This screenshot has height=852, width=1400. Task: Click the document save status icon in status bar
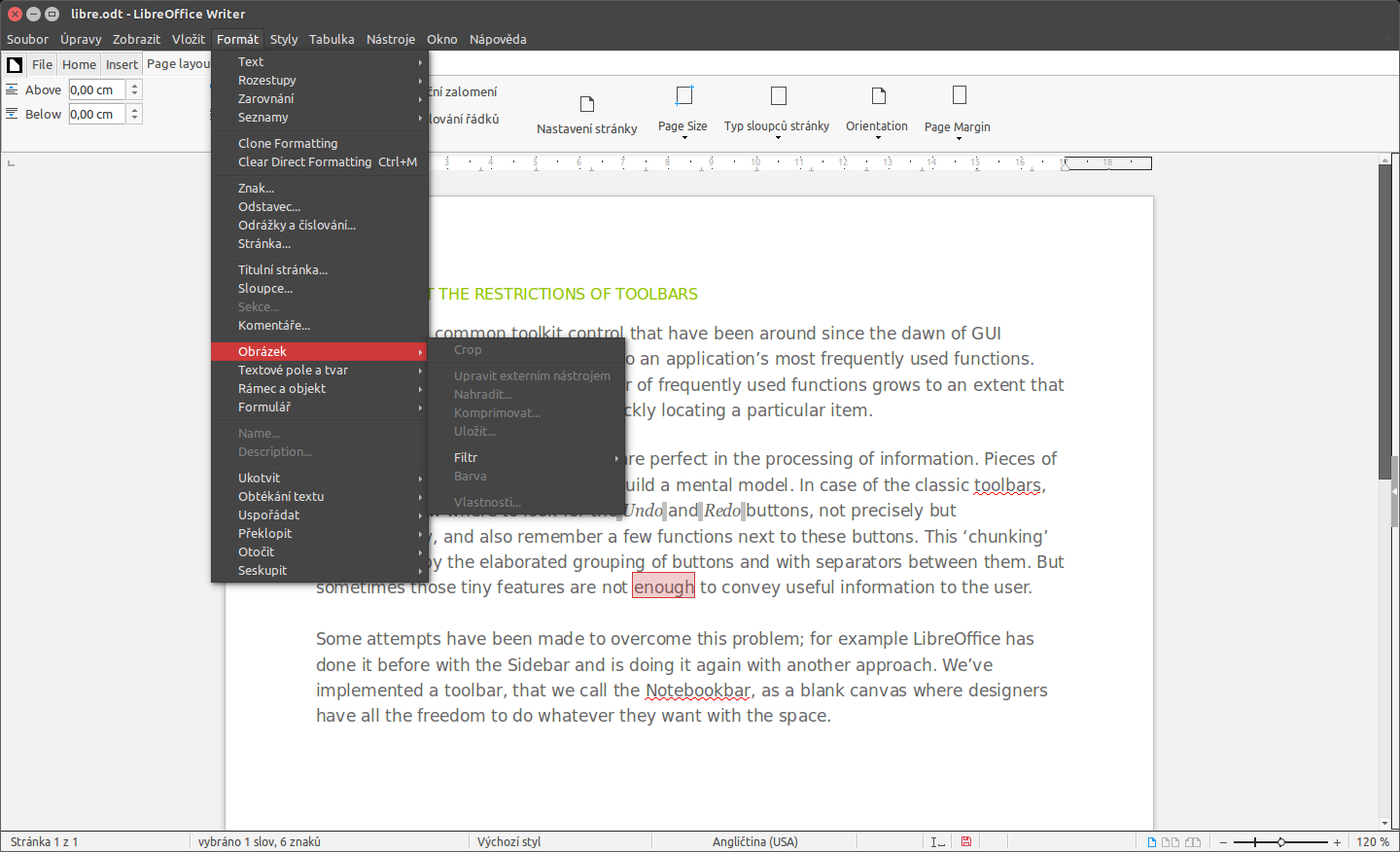[966, 842]
